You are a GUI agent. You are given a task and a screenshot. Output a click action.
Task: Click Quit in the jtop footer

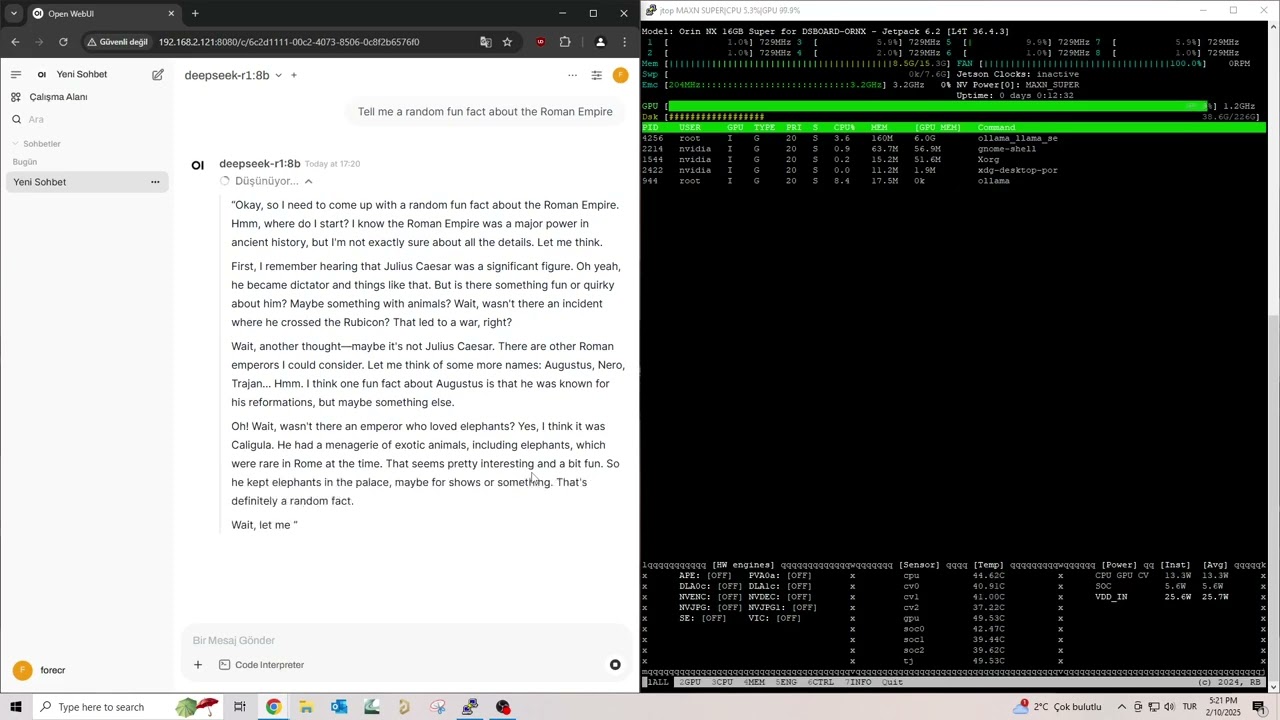tap(892, 682)
